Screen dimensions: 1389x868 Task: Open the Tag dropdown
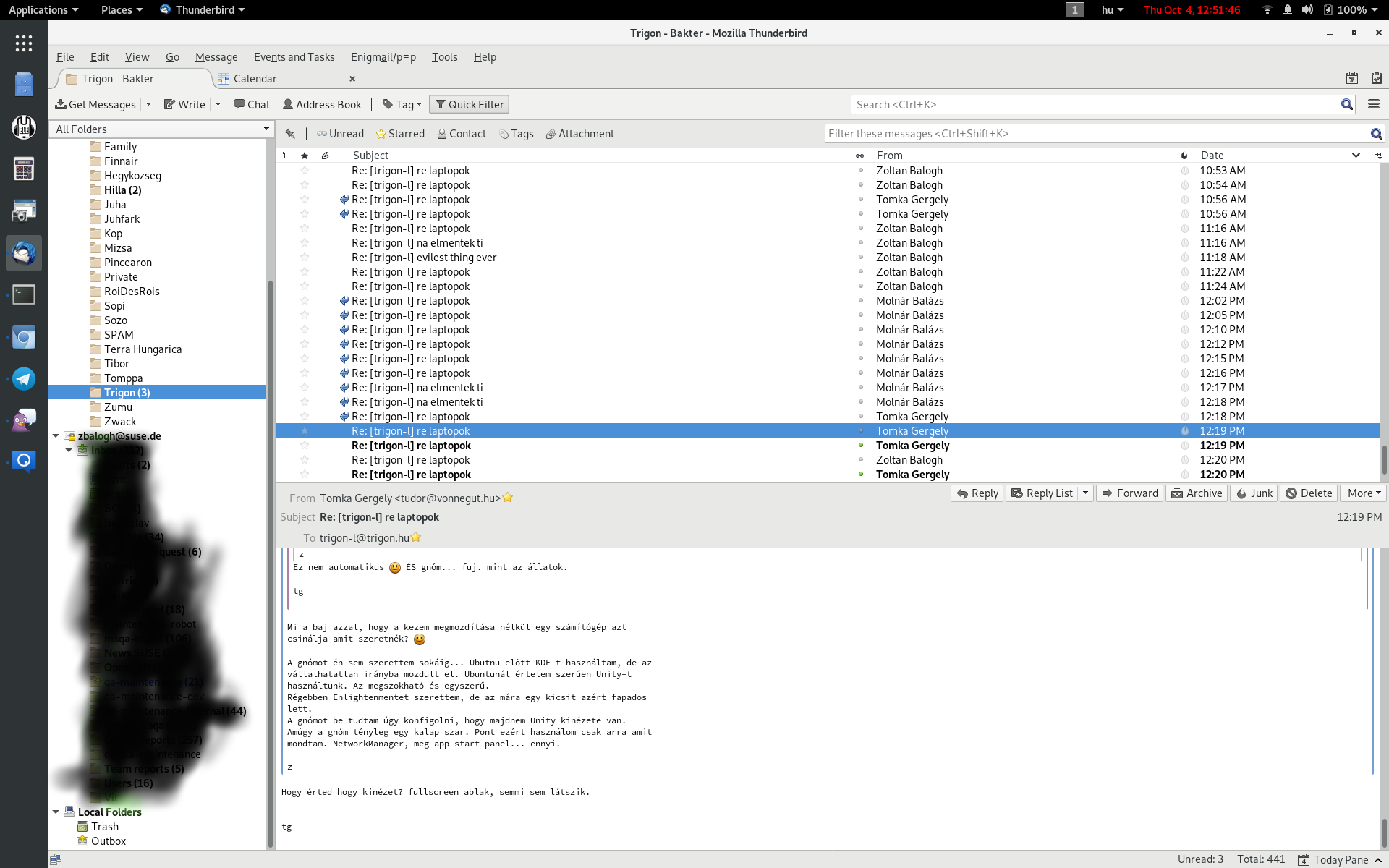tap(402, 104)
